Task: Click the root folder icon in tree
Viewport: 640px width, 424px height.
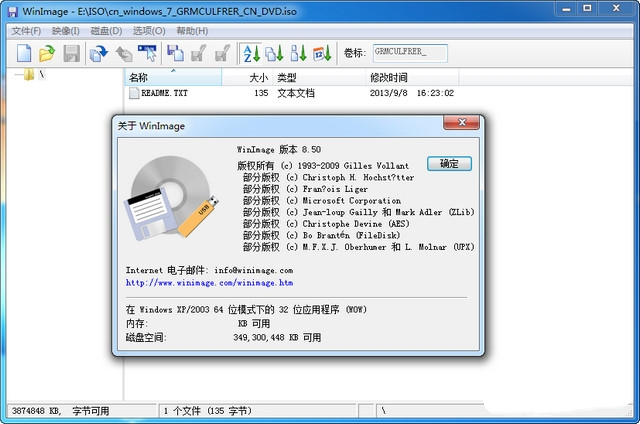Action: click(29, 75)
